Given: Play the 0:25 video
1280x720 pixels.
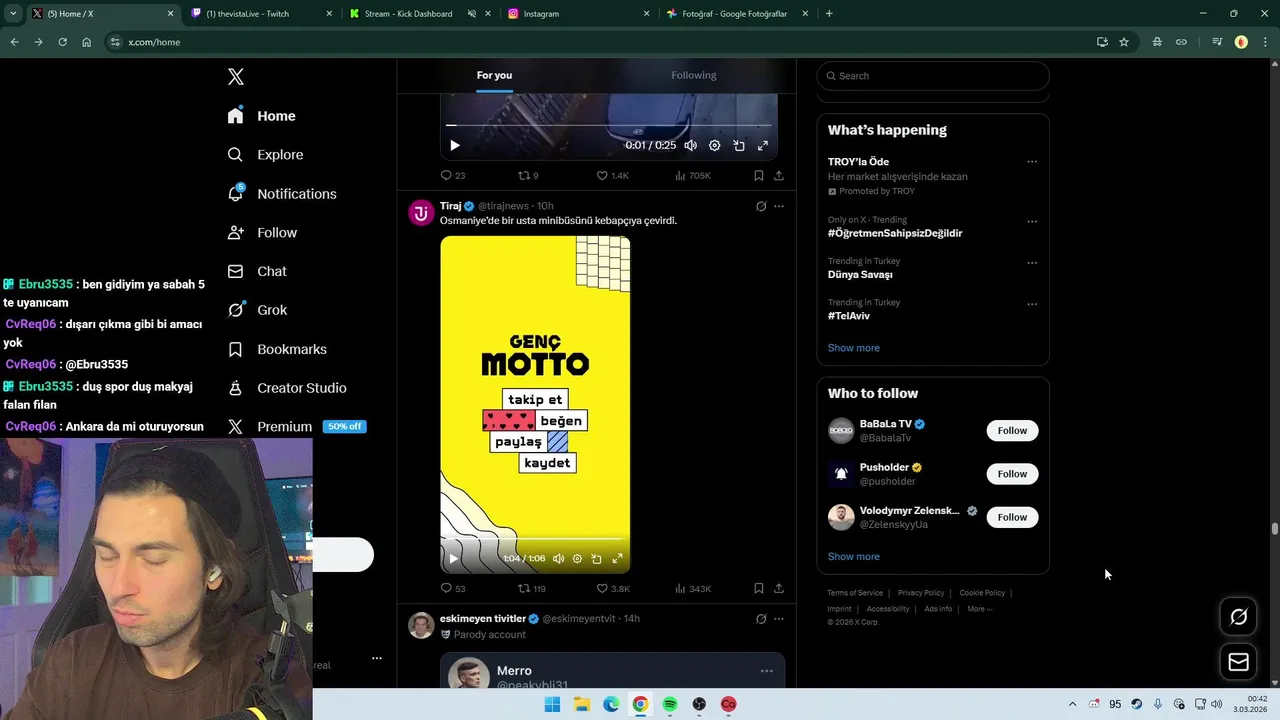Looking at the screenshot, I should (x=454, y=145).
